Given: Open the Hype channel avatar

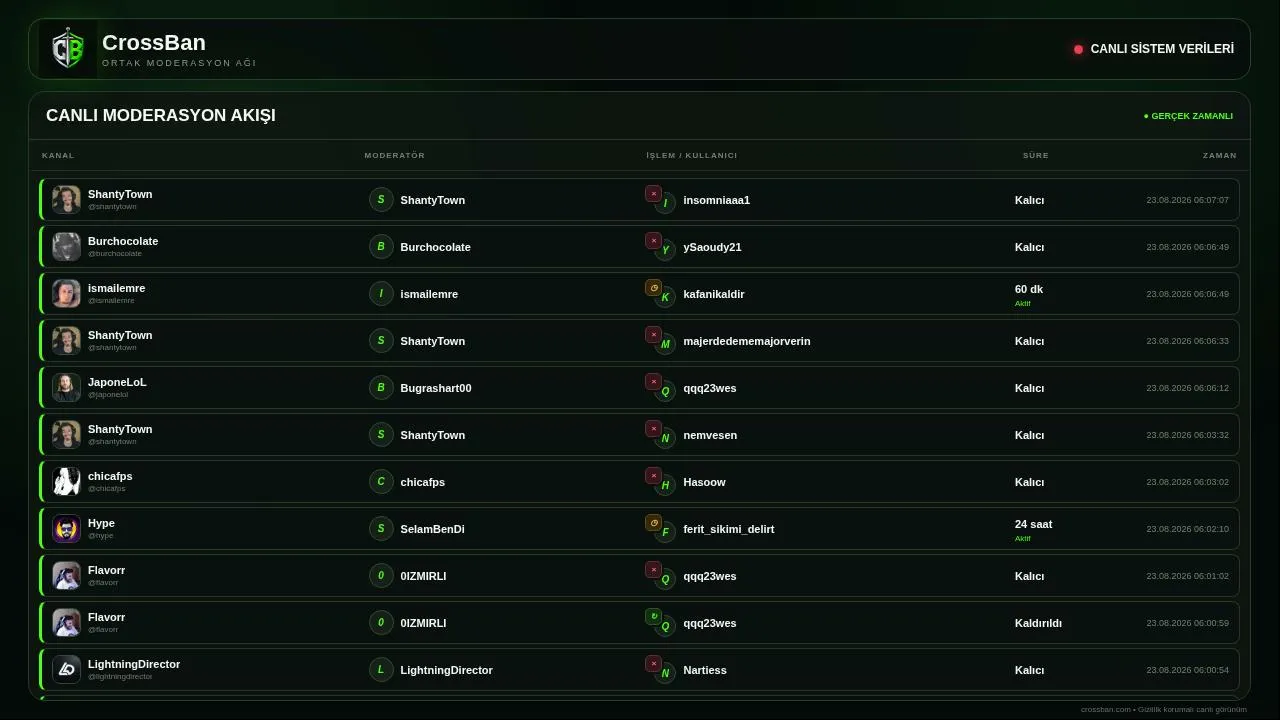Looking at the screenshot, I should (x=66, y=529).
